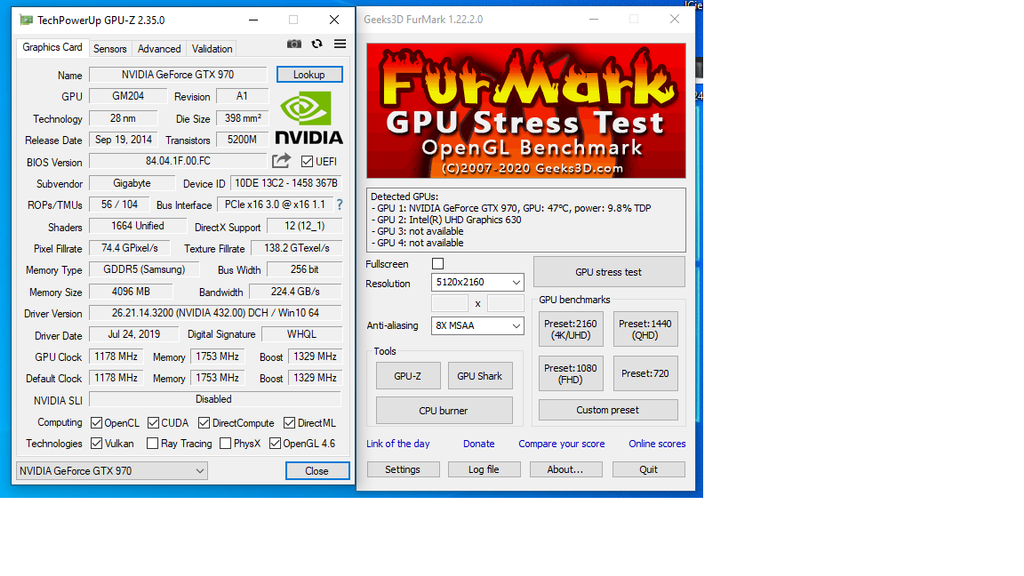Toggle the UEFI checkbox

(307, 161)
